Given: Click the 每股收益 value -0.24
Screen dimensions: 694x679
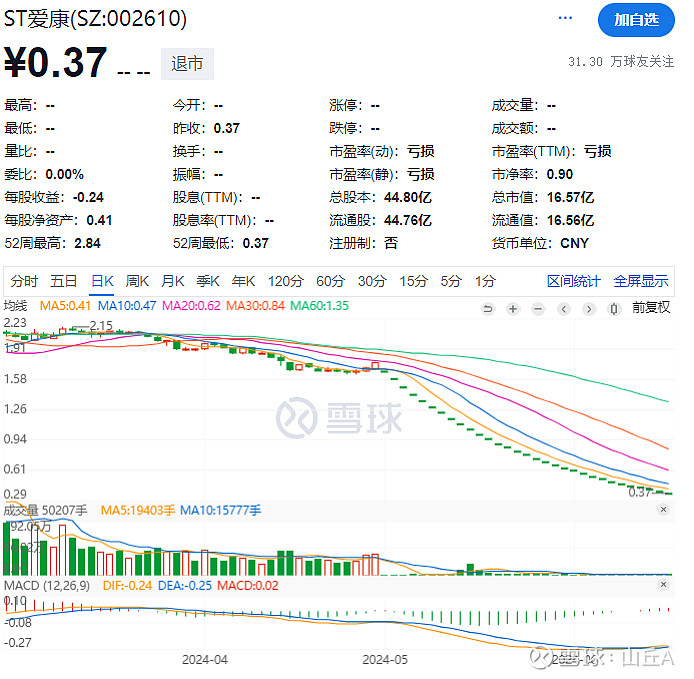Looking at the screenshot, I should pos(88,197).
